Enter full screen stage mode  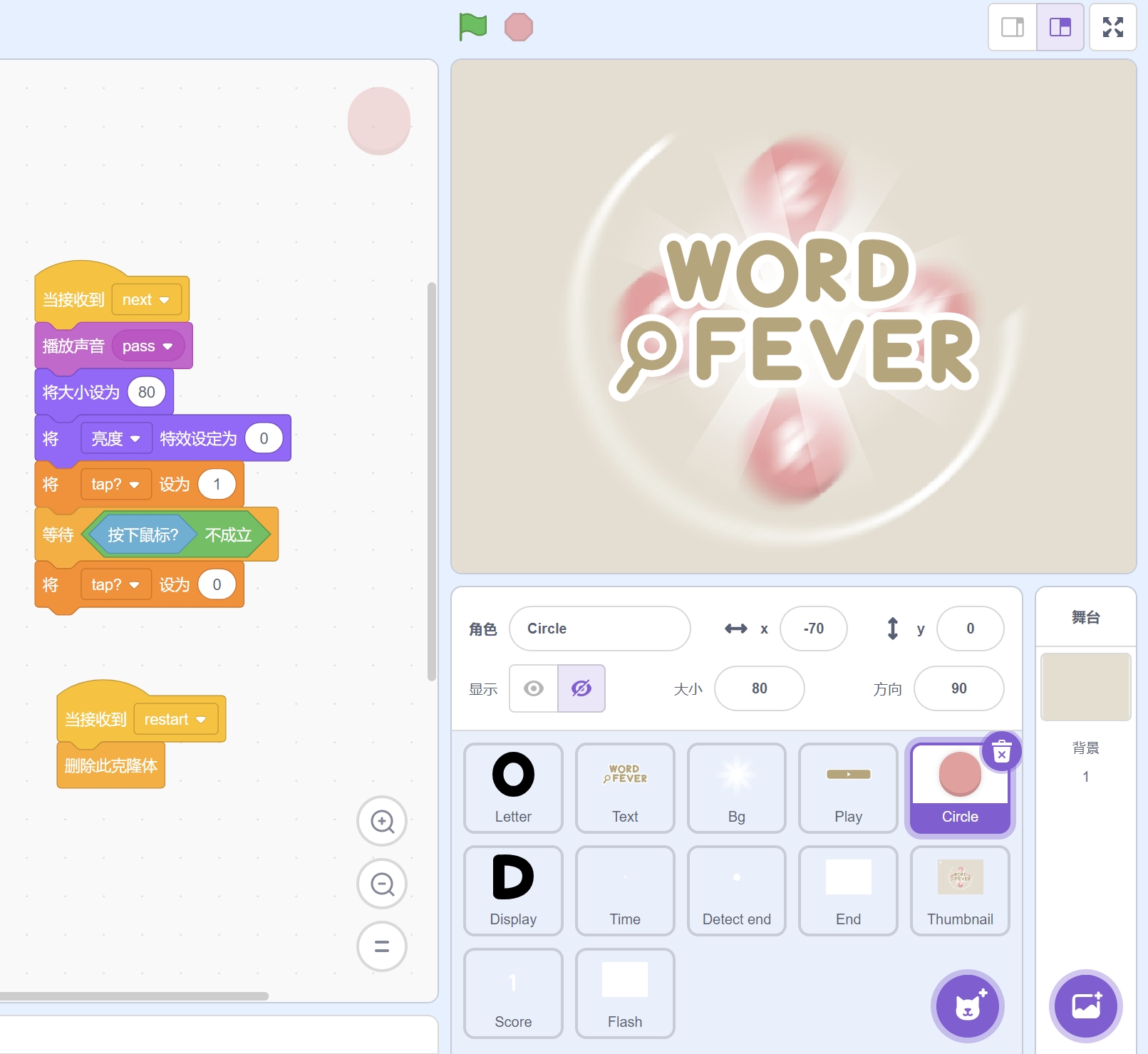coord(1112,27)
